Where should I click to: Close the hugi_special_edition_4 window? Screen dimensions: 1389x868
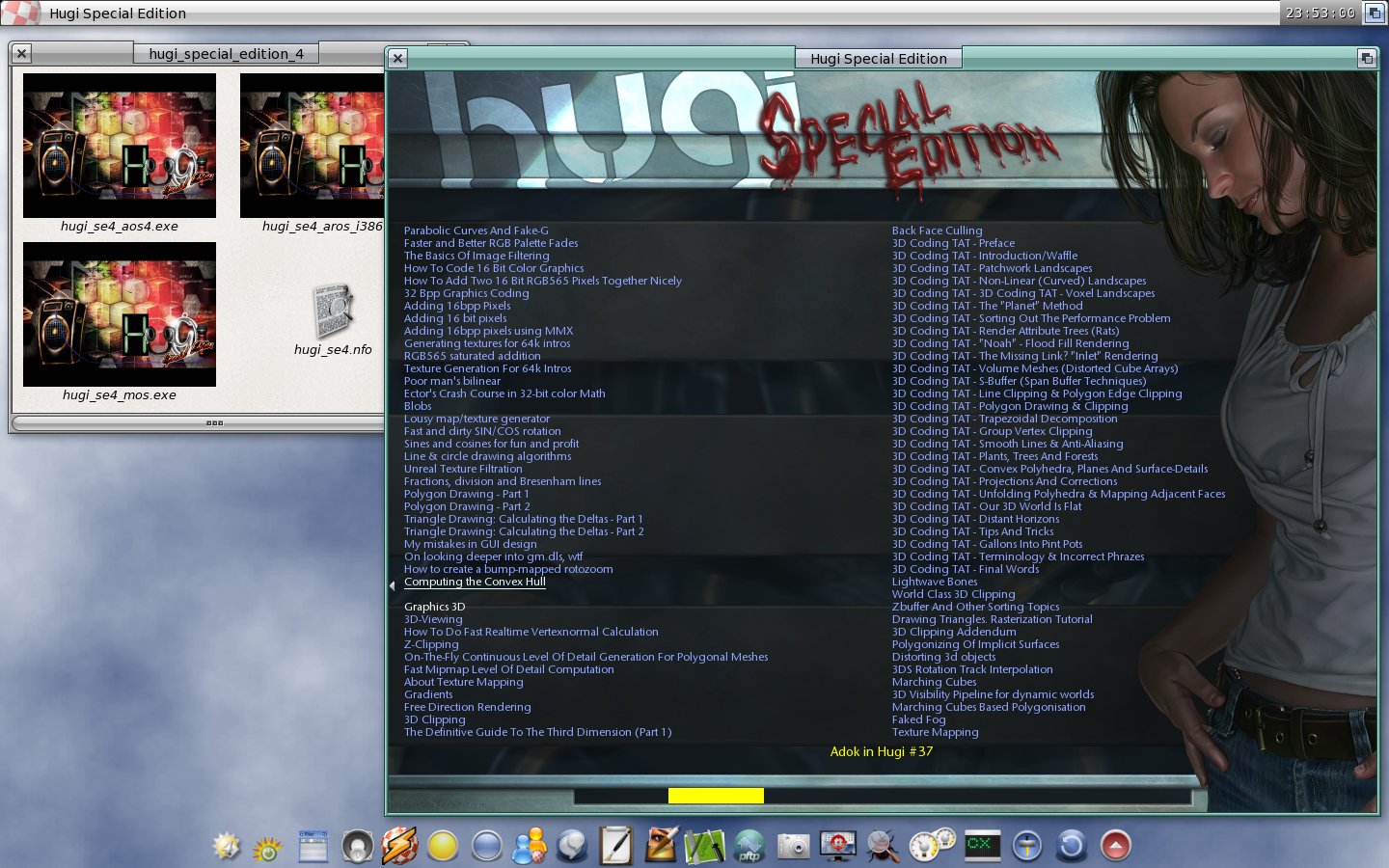click(x=22, y=53)
